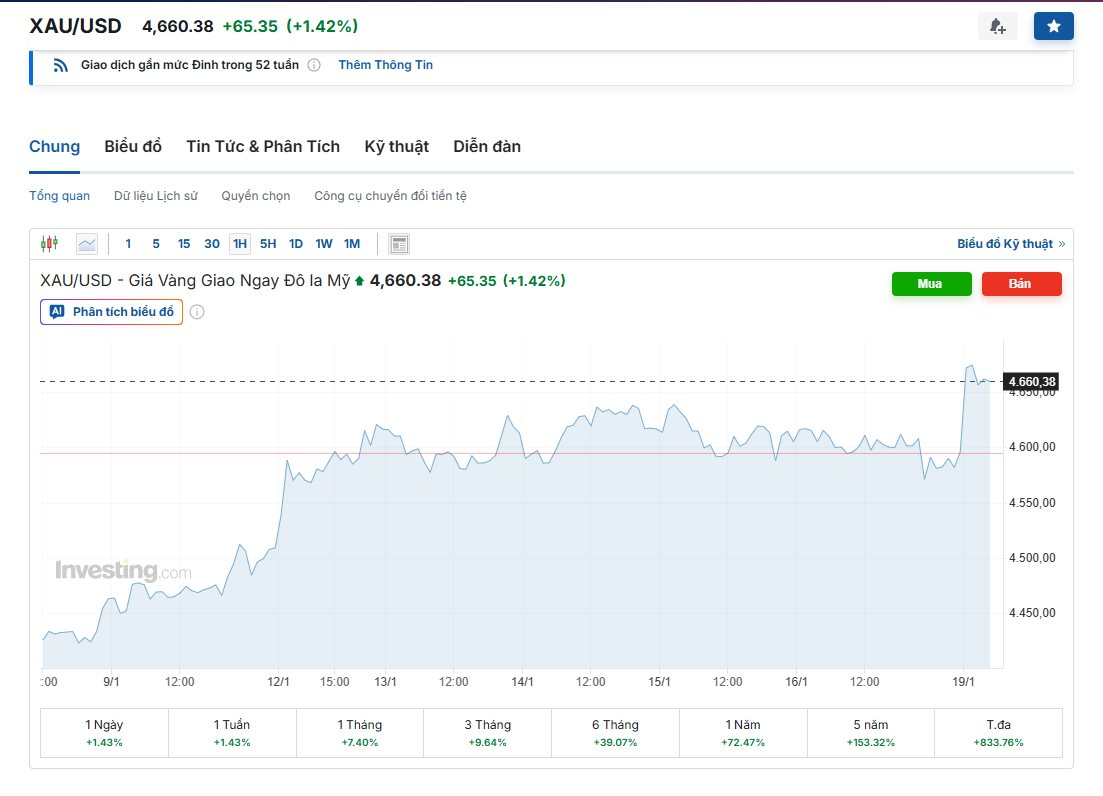
Task: Click the news overlay icon in chart toolbar
Action: [x=399, y=244]
